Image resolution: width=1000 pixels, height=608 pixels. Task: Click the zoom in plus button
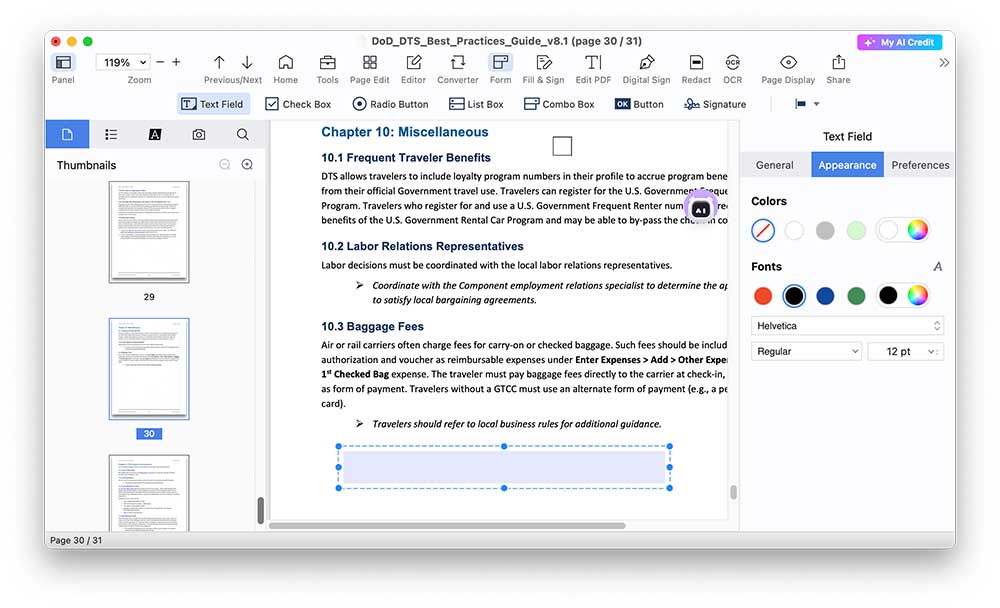tap(176, 62)
